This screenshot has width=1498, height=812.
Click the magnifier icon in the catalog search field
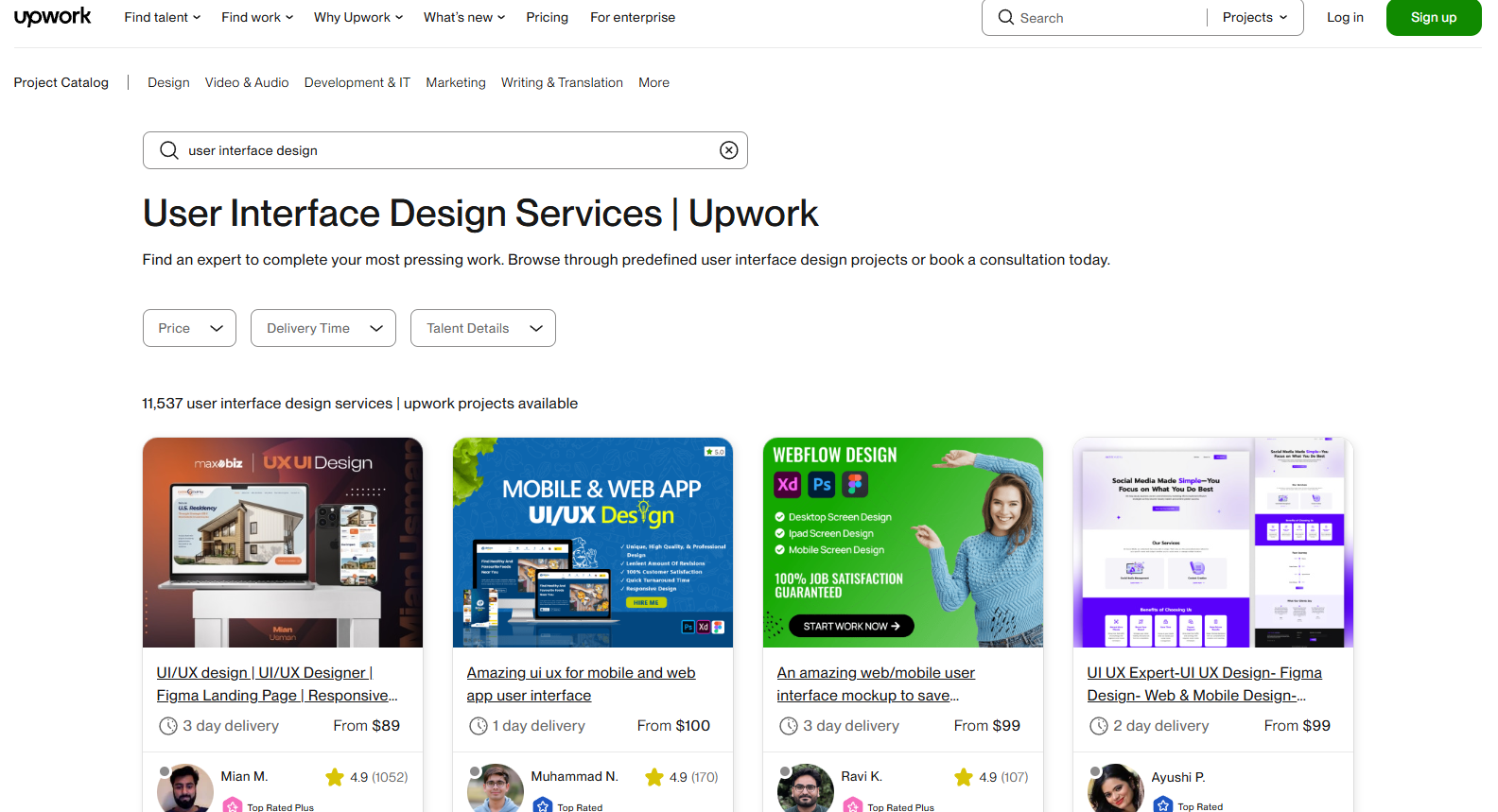click(x=169, y=150)
